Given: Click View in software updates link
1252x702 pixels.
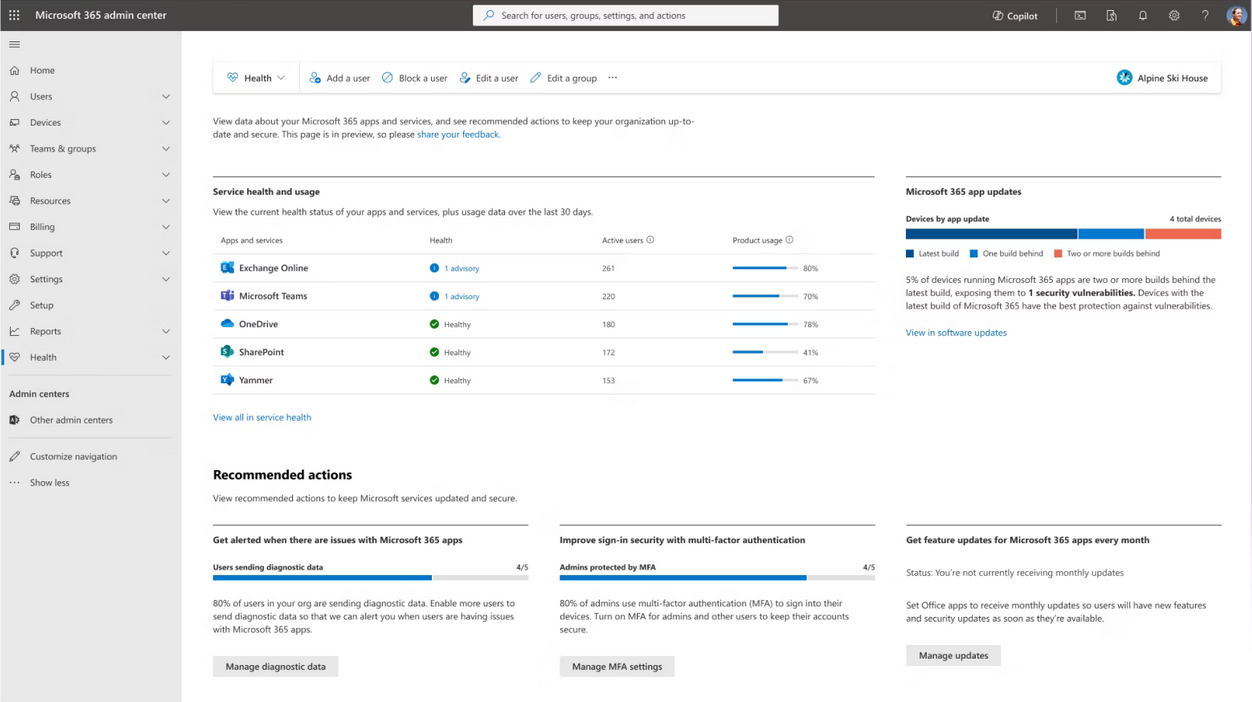Looking at the screenshot, I should click(956, 332).
